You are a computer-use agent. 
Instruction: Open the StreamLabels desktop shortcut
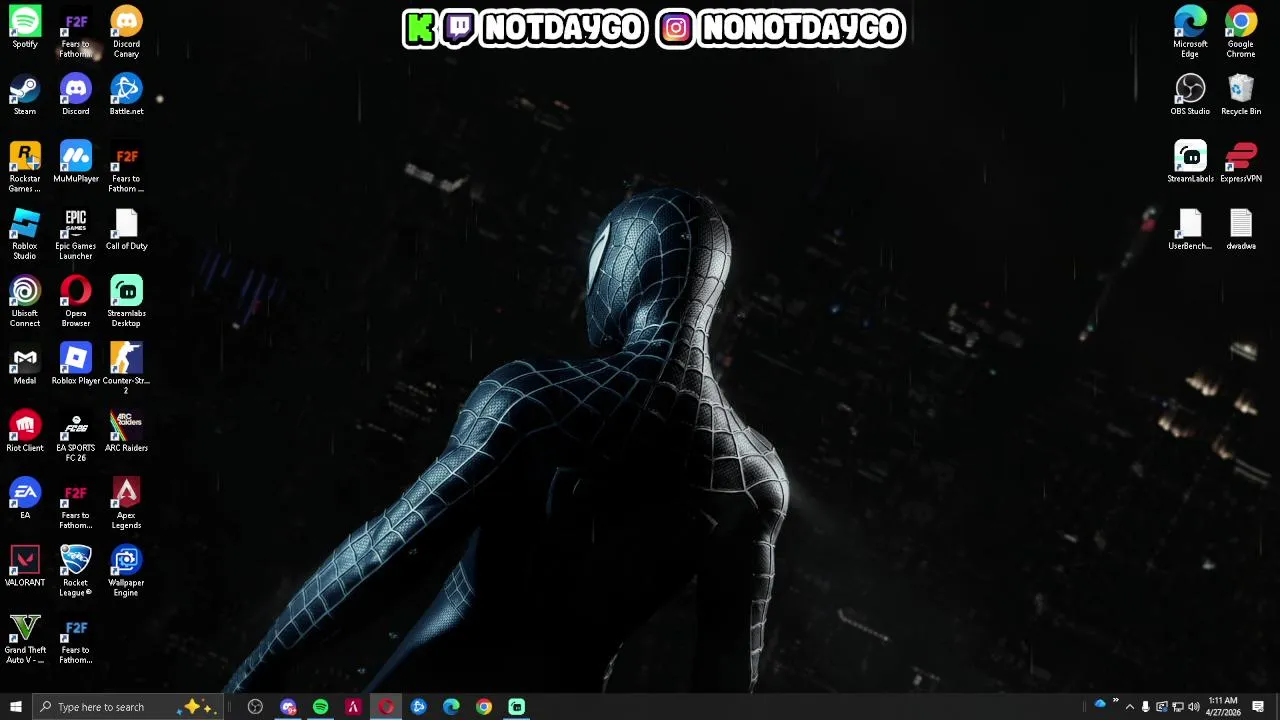pyautogui.click(x=1190, y=162)
